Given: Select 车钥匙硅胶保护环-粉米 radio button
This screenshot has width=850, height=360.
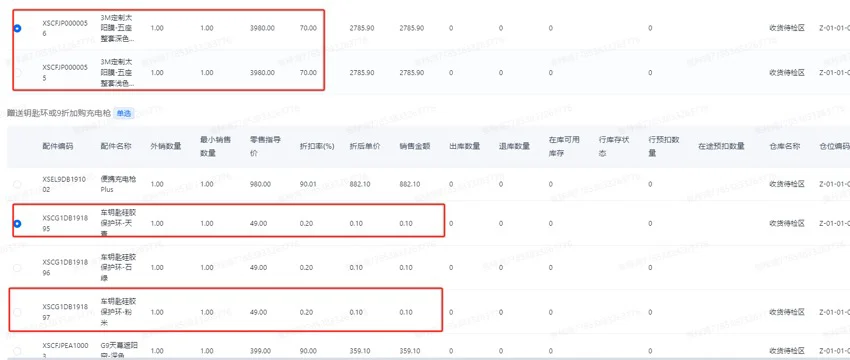Looking at the screenshot, I should point(17,312).
